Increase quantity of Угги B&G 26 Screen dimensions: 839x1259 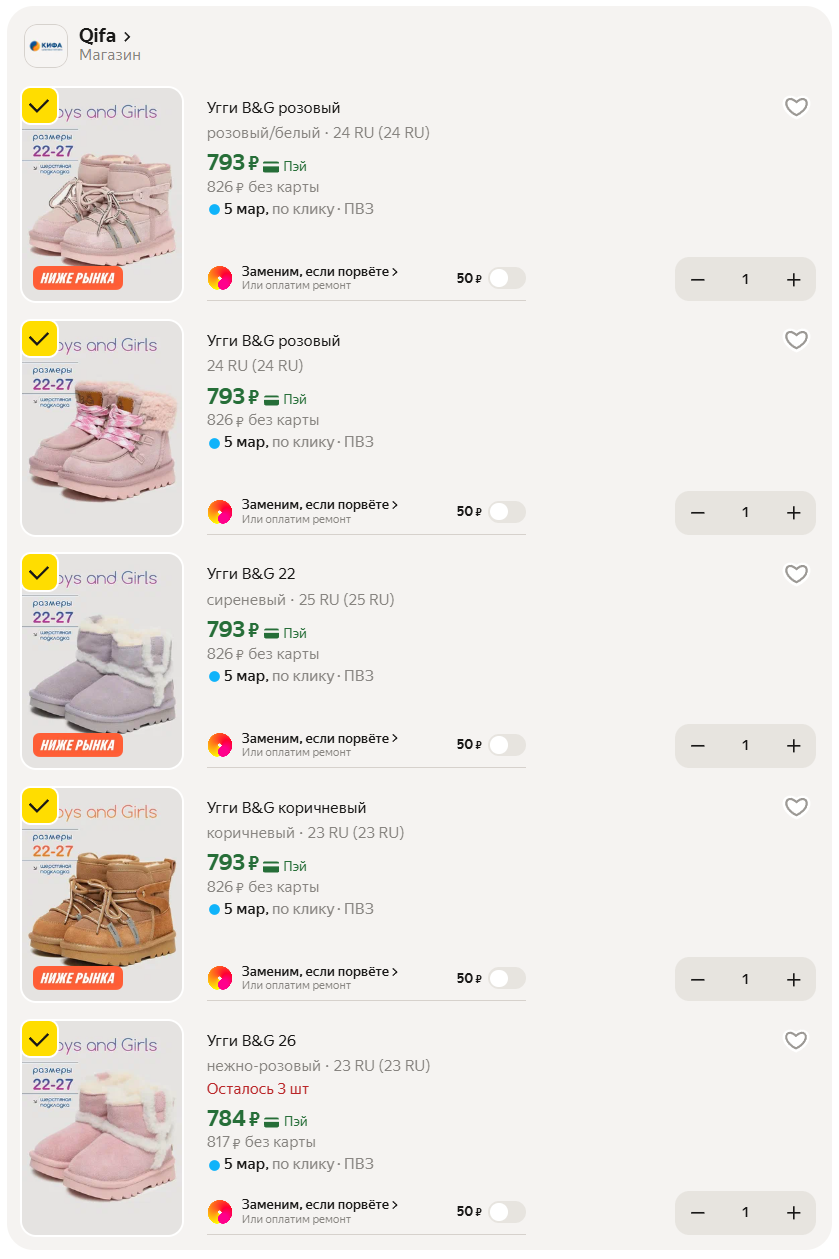pyautogui.click(x=794, y=1213)
